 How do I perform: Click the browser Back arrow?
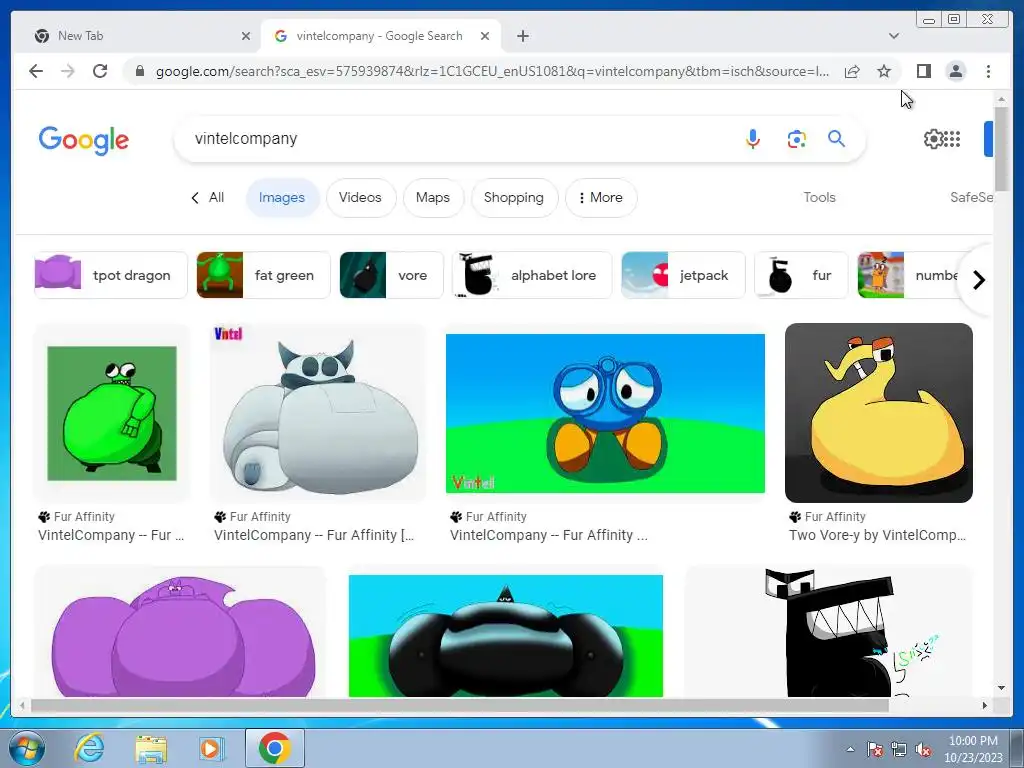pos(36,71)
